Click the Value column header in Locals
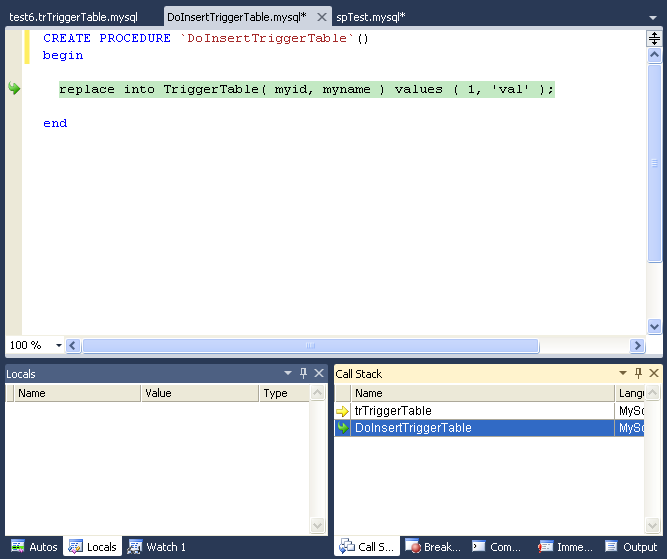This screenshot has width=667, height=559. click(x=159, y=394)
